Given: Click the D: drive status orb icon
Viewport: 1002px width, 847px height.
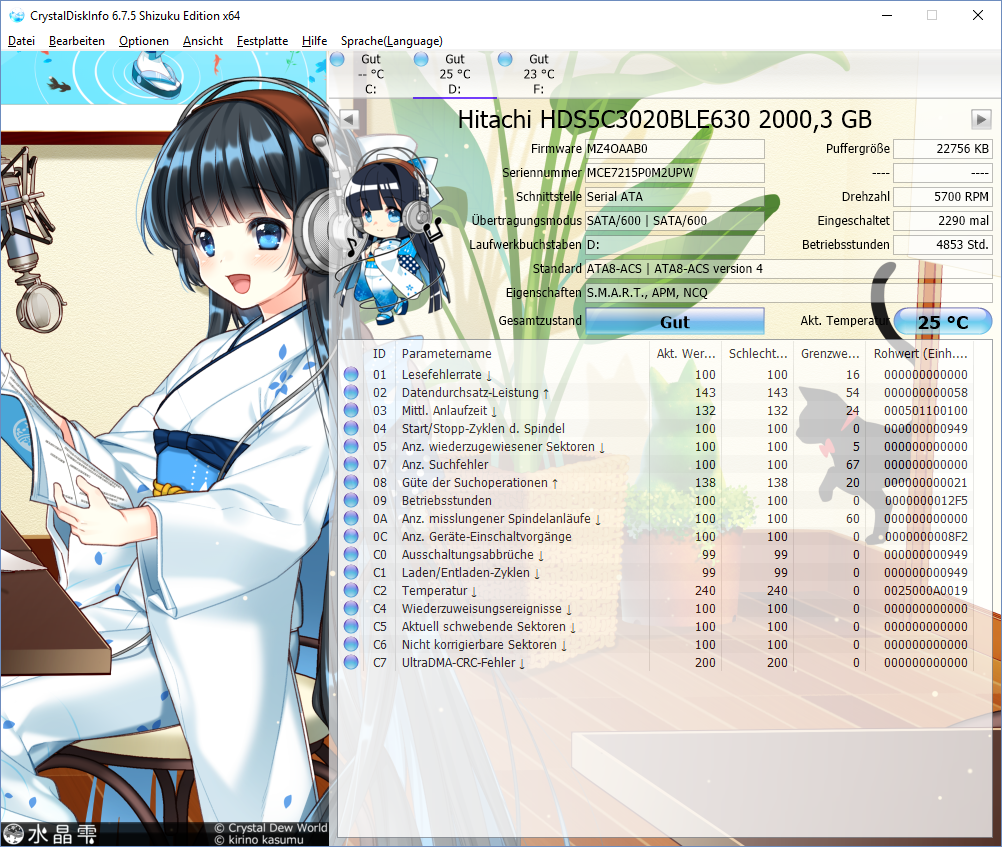Looking at the screenshot, I should (x=421, y=59).
